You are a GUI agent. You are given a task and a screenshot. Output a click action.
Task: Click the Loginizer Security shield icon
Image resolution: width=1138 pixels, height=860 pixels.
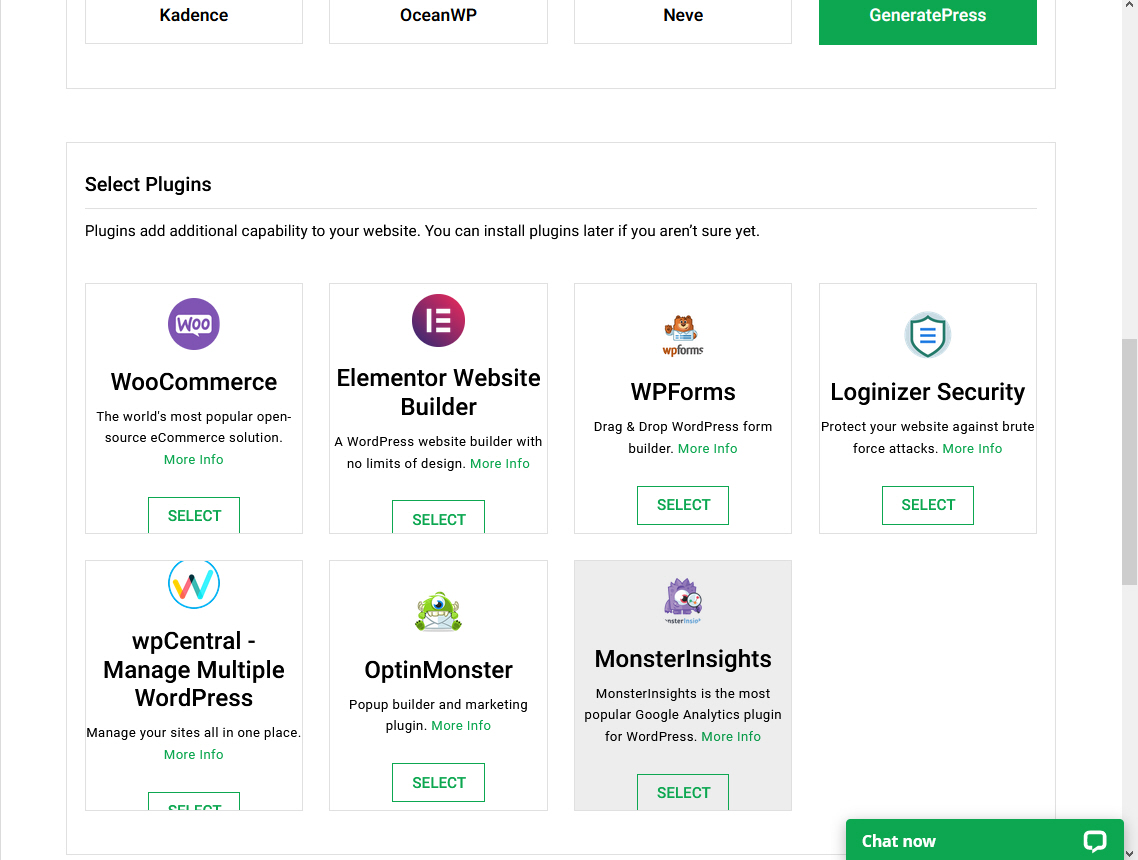pyautogui.click(x=928, y=335)
